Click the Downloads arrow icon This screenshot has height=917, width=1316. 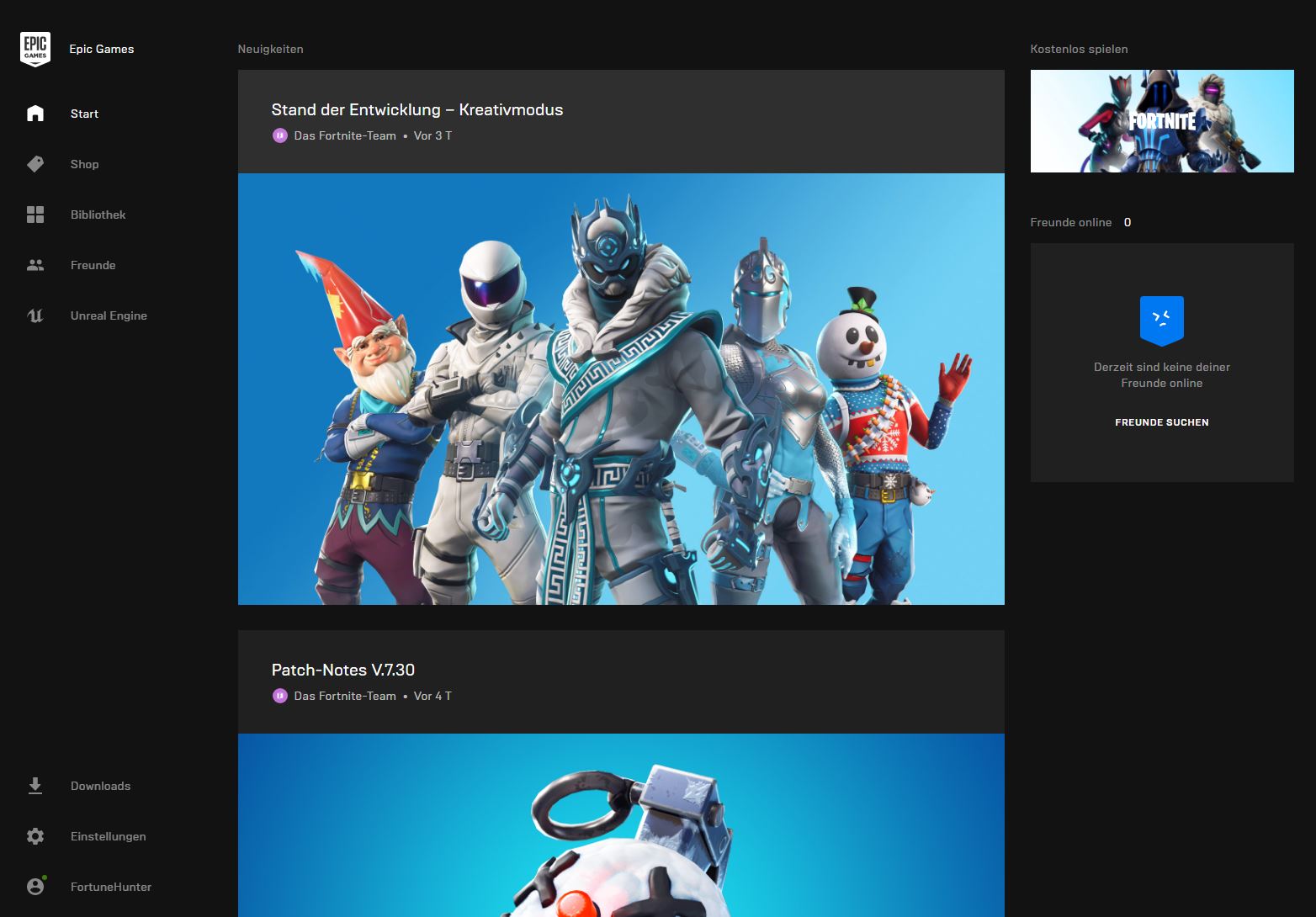click(35, 786)
